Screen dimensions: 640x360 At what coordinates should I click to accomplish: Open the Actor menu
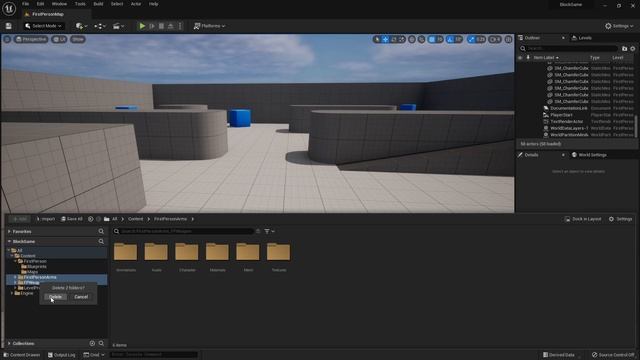point(136,4)
